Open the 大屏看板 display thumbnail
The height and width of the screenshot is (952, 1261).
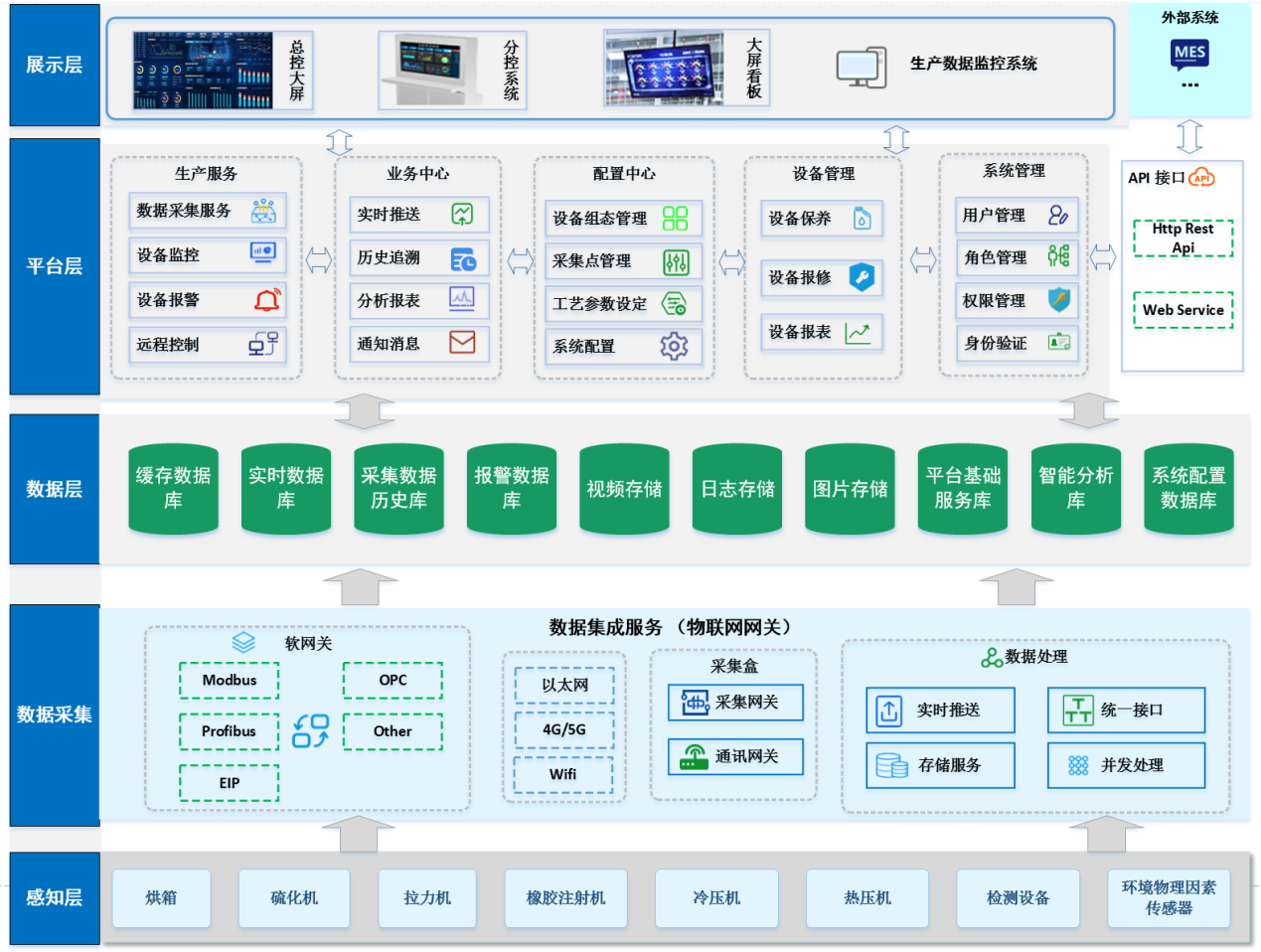coord(666,68)
